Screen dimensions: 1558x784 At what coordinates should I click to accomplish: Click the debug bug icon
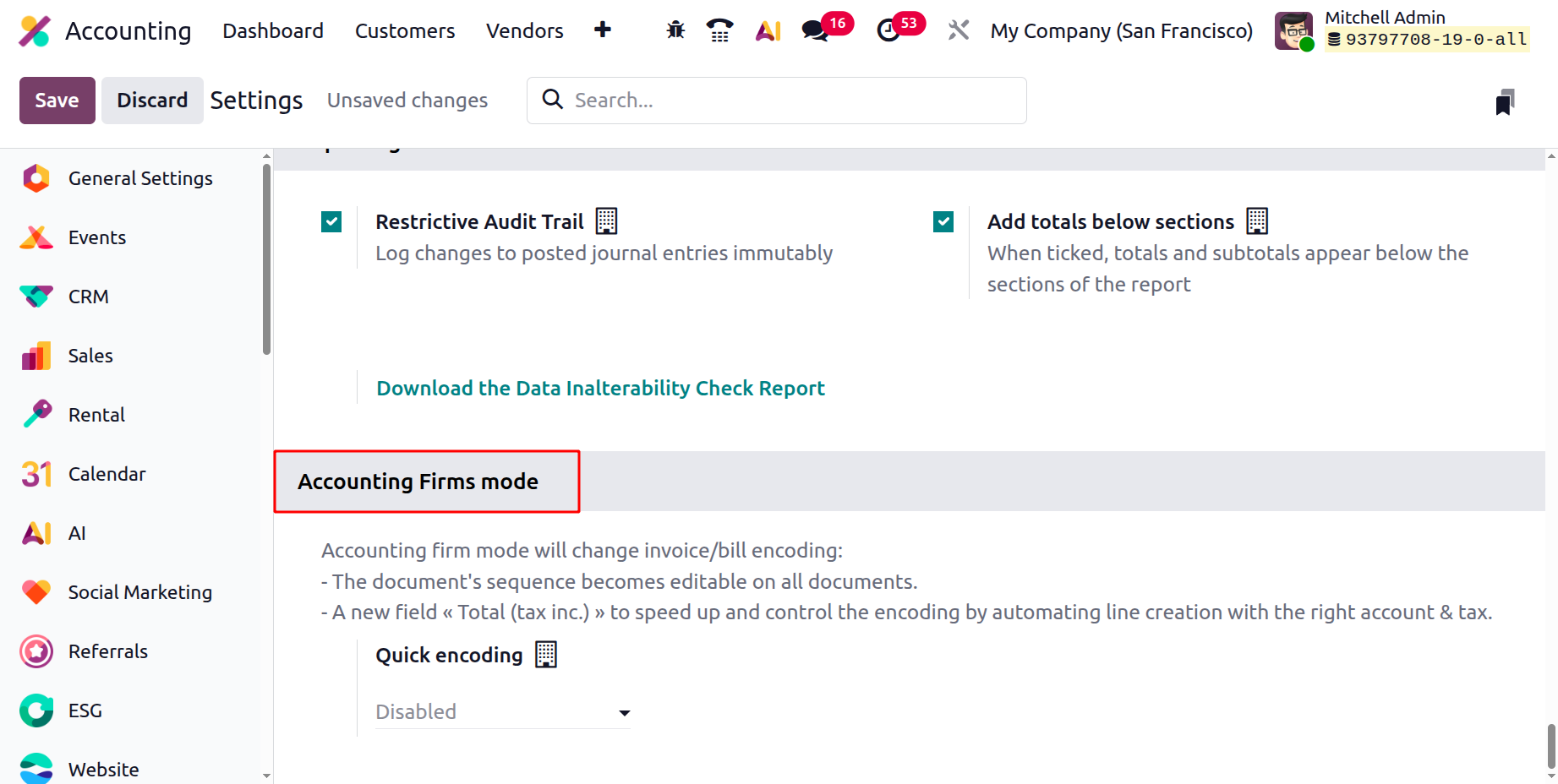point(675,30)
